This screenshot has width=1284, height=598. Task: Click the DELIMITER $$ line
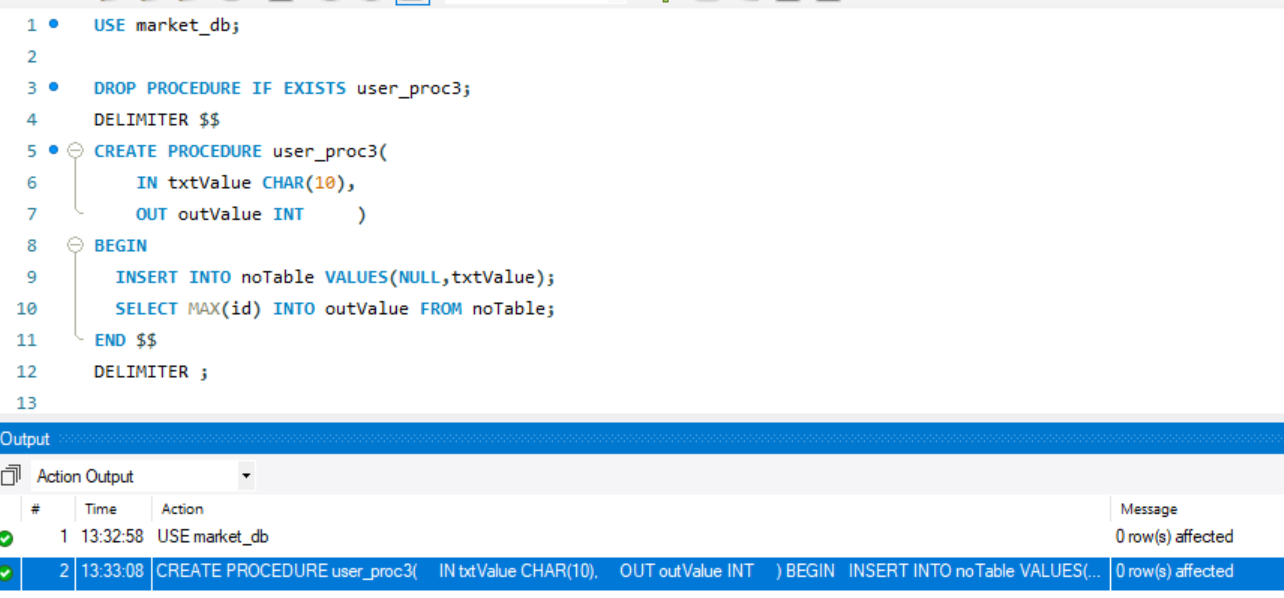[x=157, y=120]
